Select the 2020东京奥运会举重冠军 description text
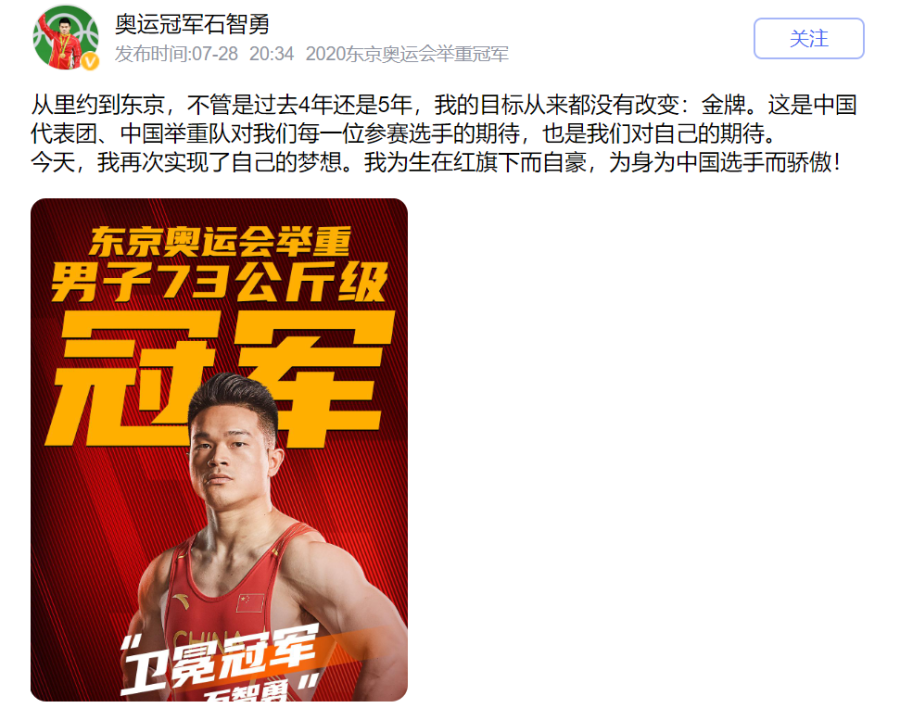This screenshot has width=900, height=708. (407, 54)
